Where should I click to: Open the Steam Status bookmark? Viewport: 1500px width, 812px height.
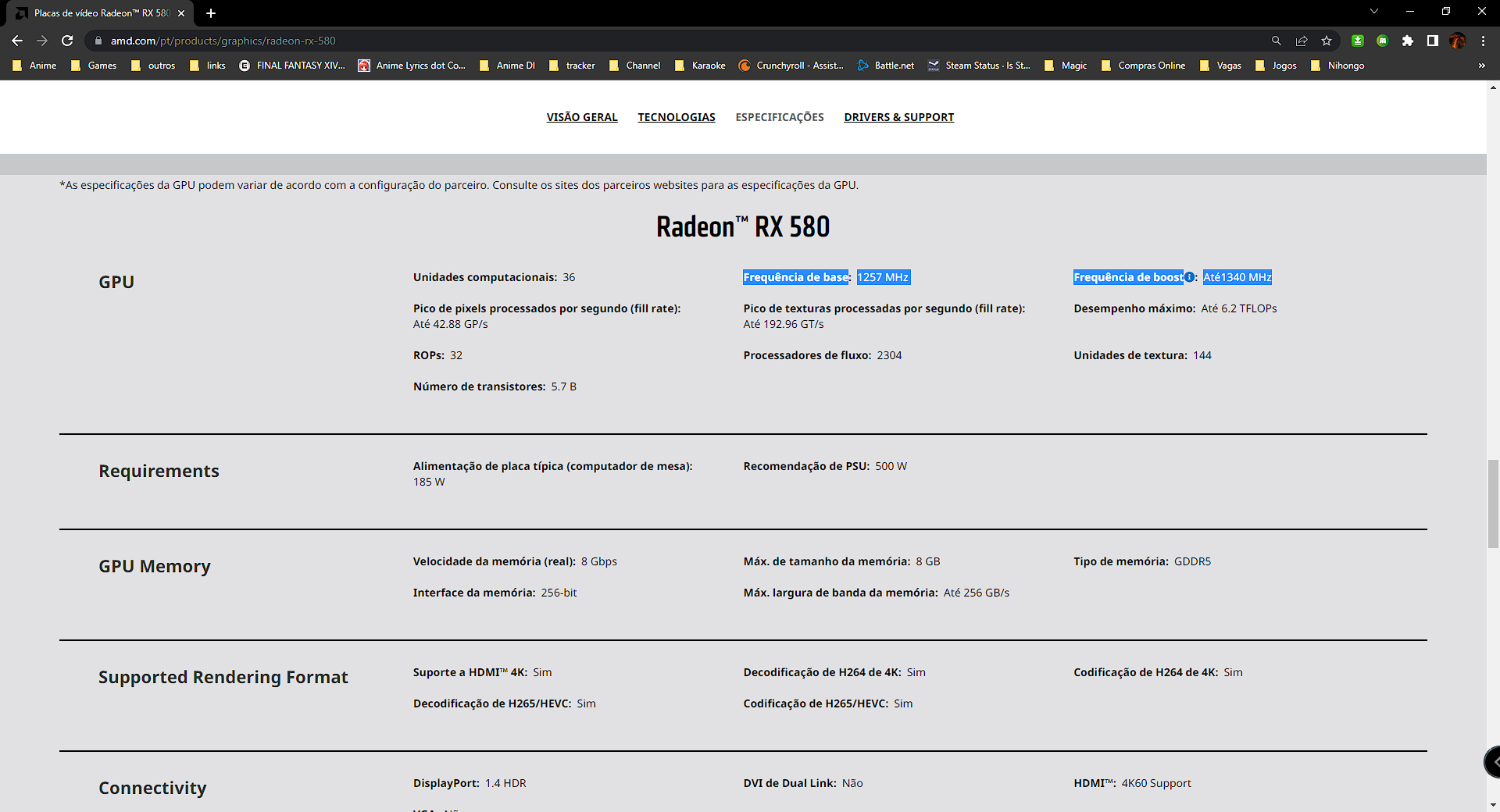pyautogui.click(x=979, y=66)
